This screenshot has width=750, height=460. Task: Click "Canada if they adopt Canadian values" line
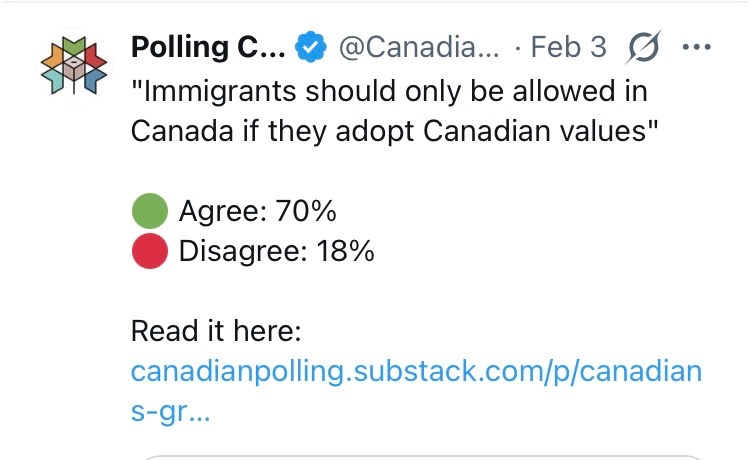(x=394, y=132)
